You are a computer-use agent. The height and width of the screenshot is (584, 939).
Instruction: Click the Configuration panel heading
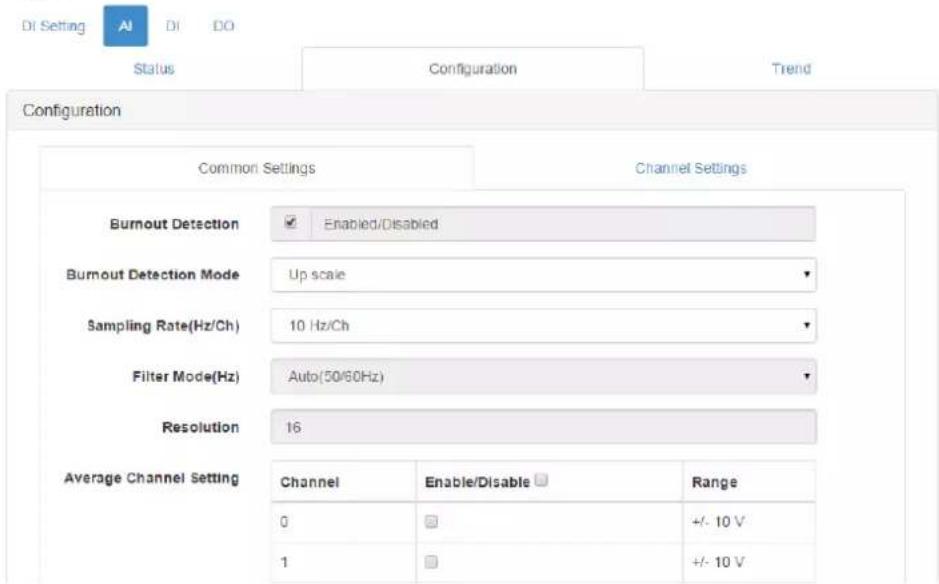72,111
